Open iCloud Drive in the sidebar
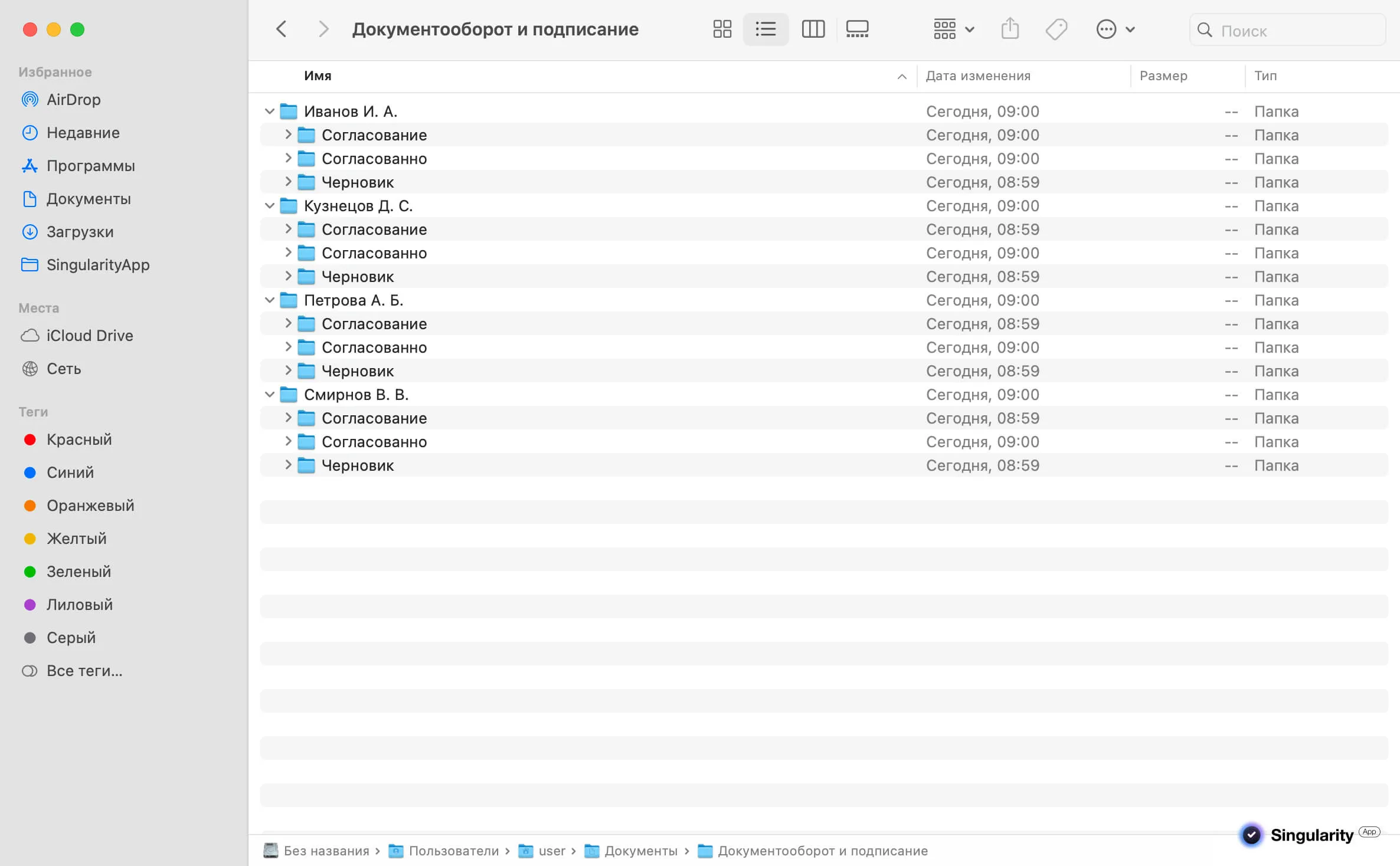Viewport: 1400px width, 866px height. point(77,336)
